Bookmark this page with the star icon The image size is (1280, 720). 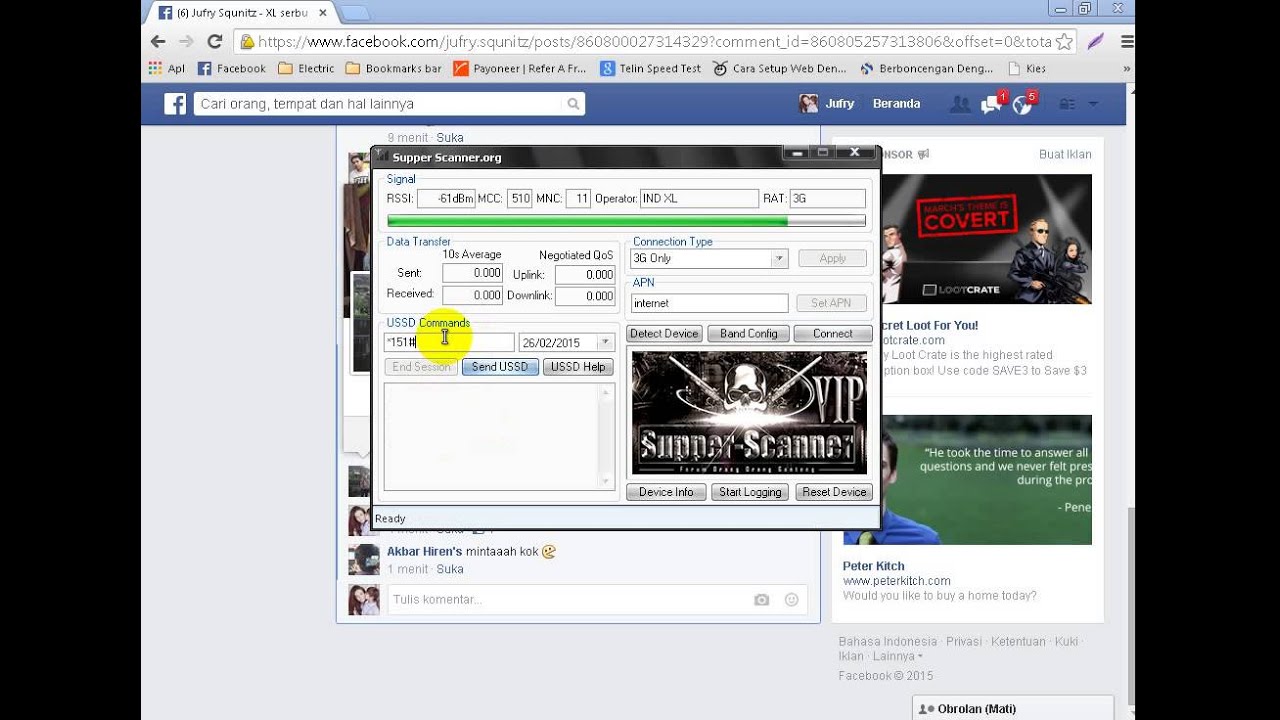click(x=1063, y=42)
